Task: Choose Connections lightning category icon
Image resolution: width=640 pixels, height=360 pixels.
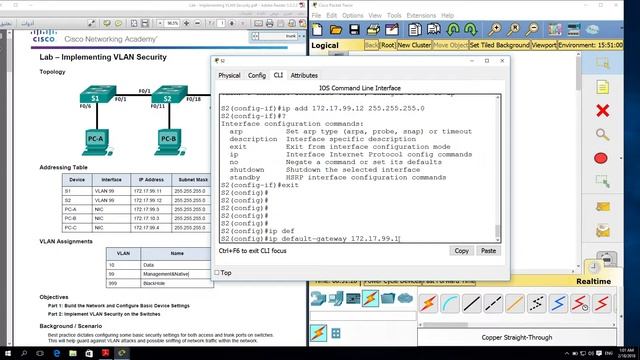Action: pyautogui.click(x=370, y=299)
